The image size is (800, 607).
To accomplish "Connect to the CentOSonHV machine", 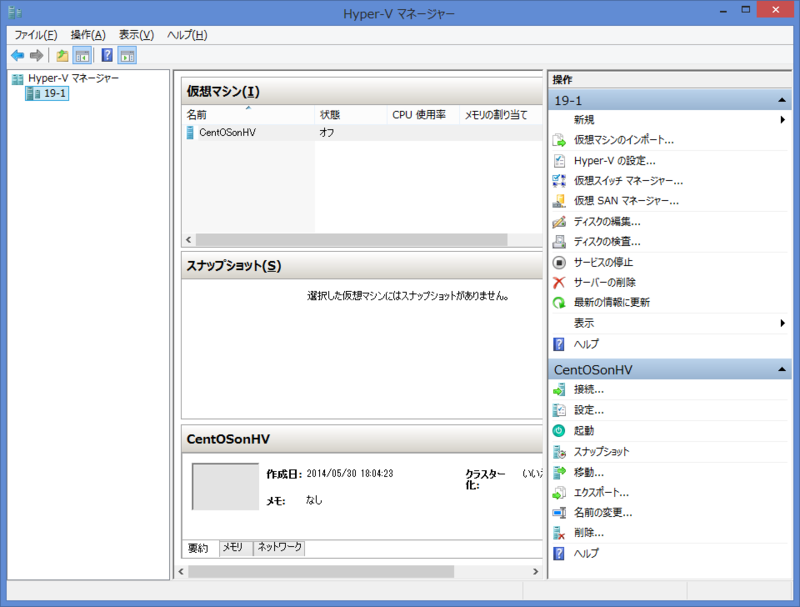I will (x=585, y=389).
